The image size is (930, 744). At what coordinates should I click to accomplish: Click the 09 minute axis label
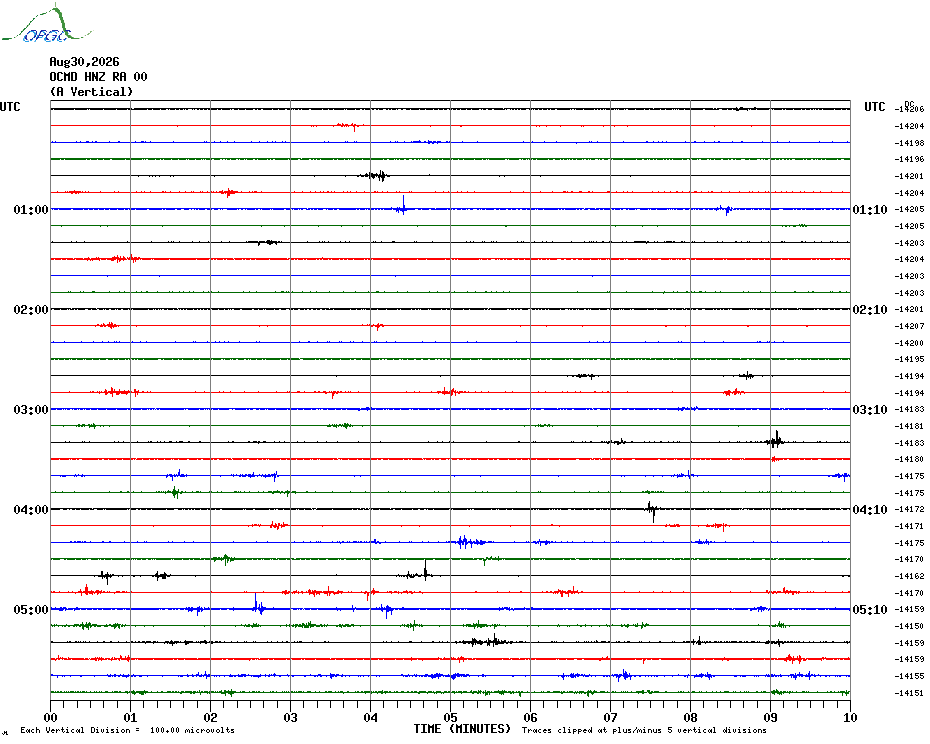pyautogui.click(x=770, y=717)
